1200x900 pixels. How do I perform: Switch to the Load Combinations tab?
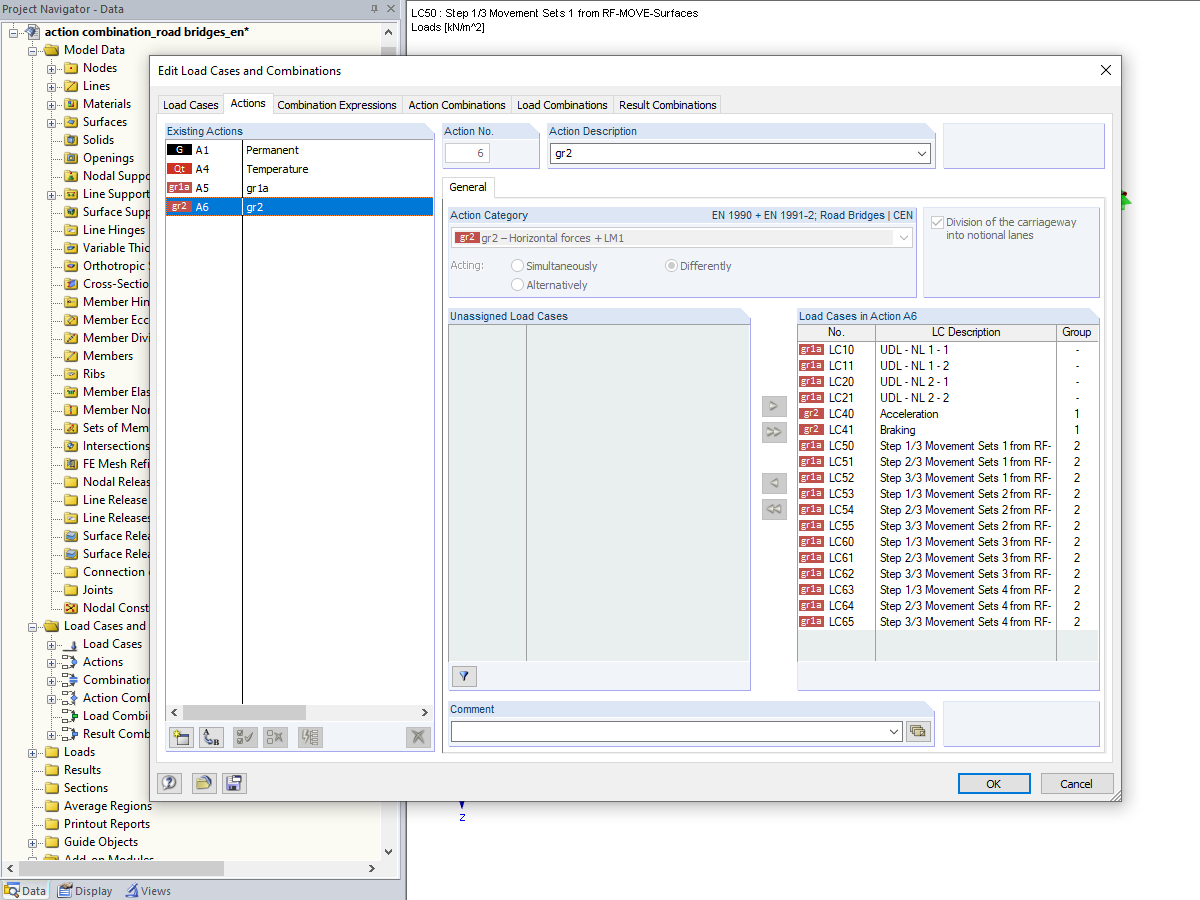562,105
